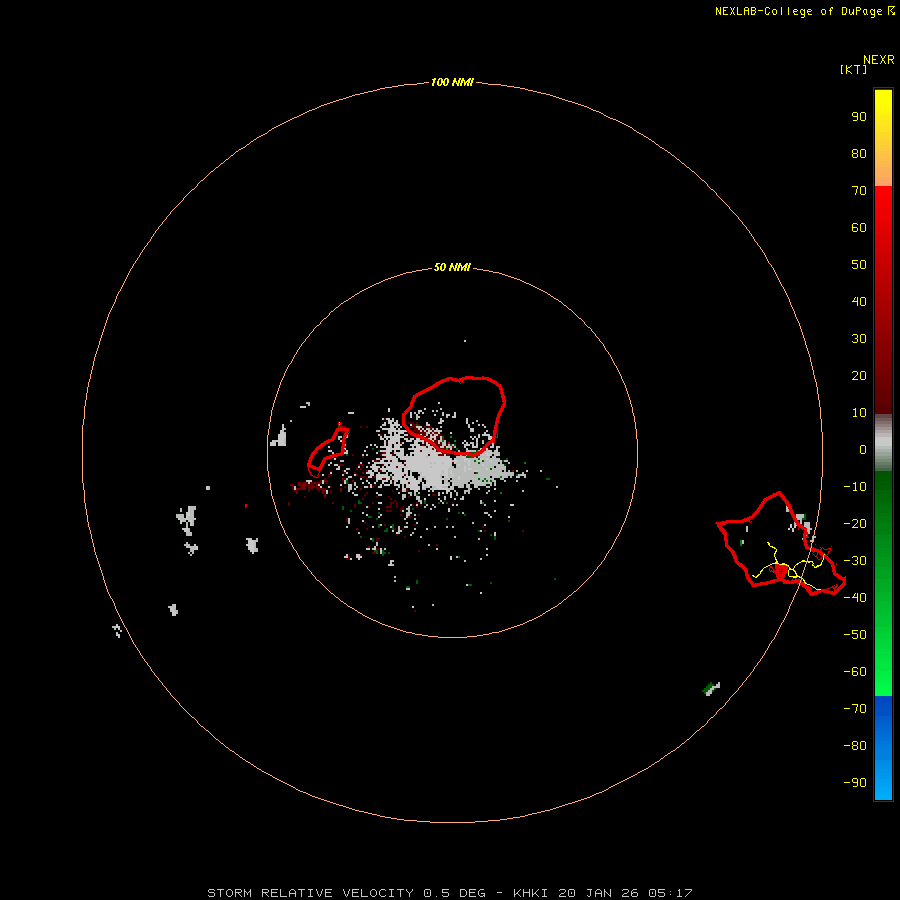Click the -80 value on the velocity scale

[855, 746]
